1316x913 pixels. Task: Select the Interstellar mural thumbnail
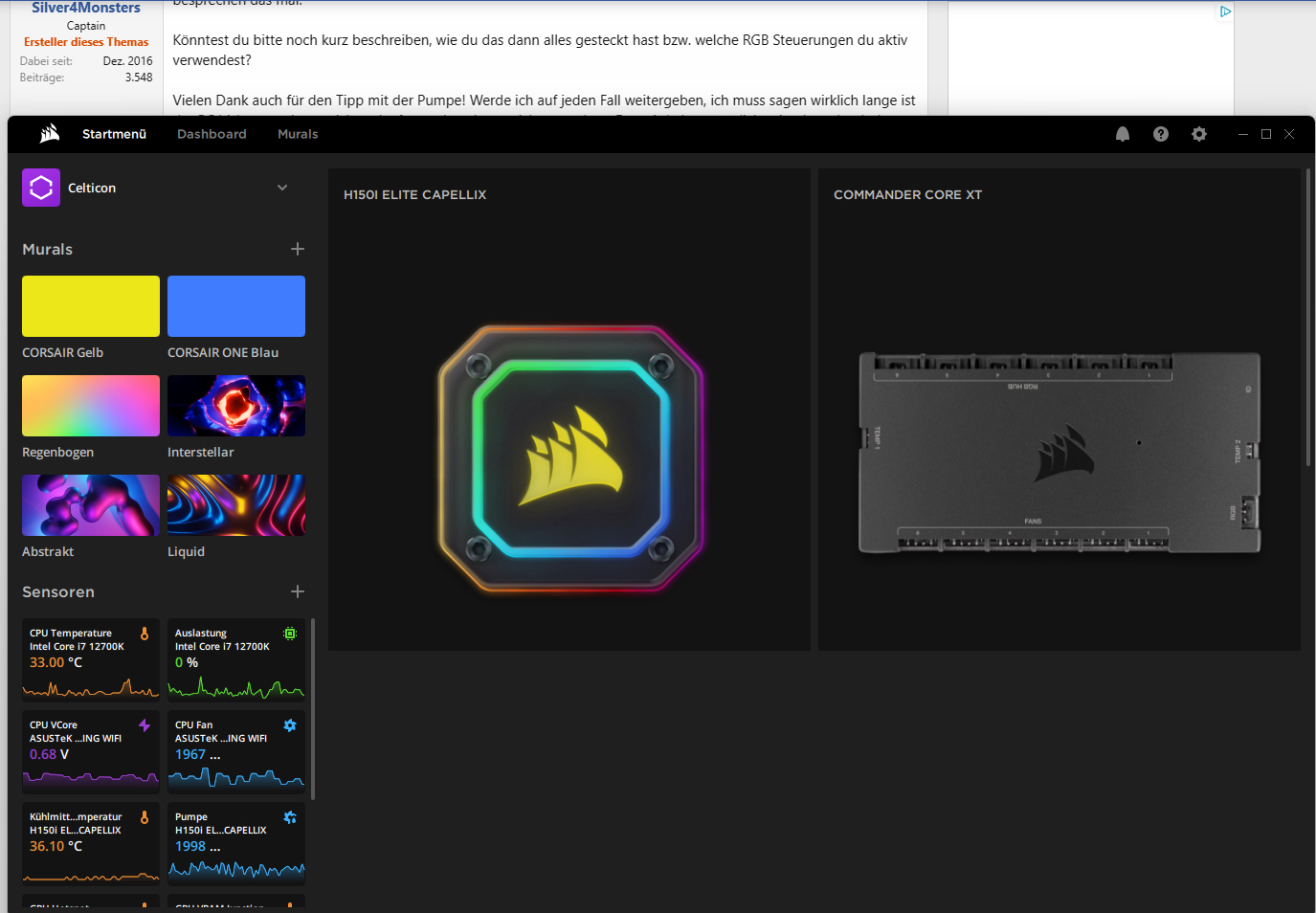pos(236,406)
